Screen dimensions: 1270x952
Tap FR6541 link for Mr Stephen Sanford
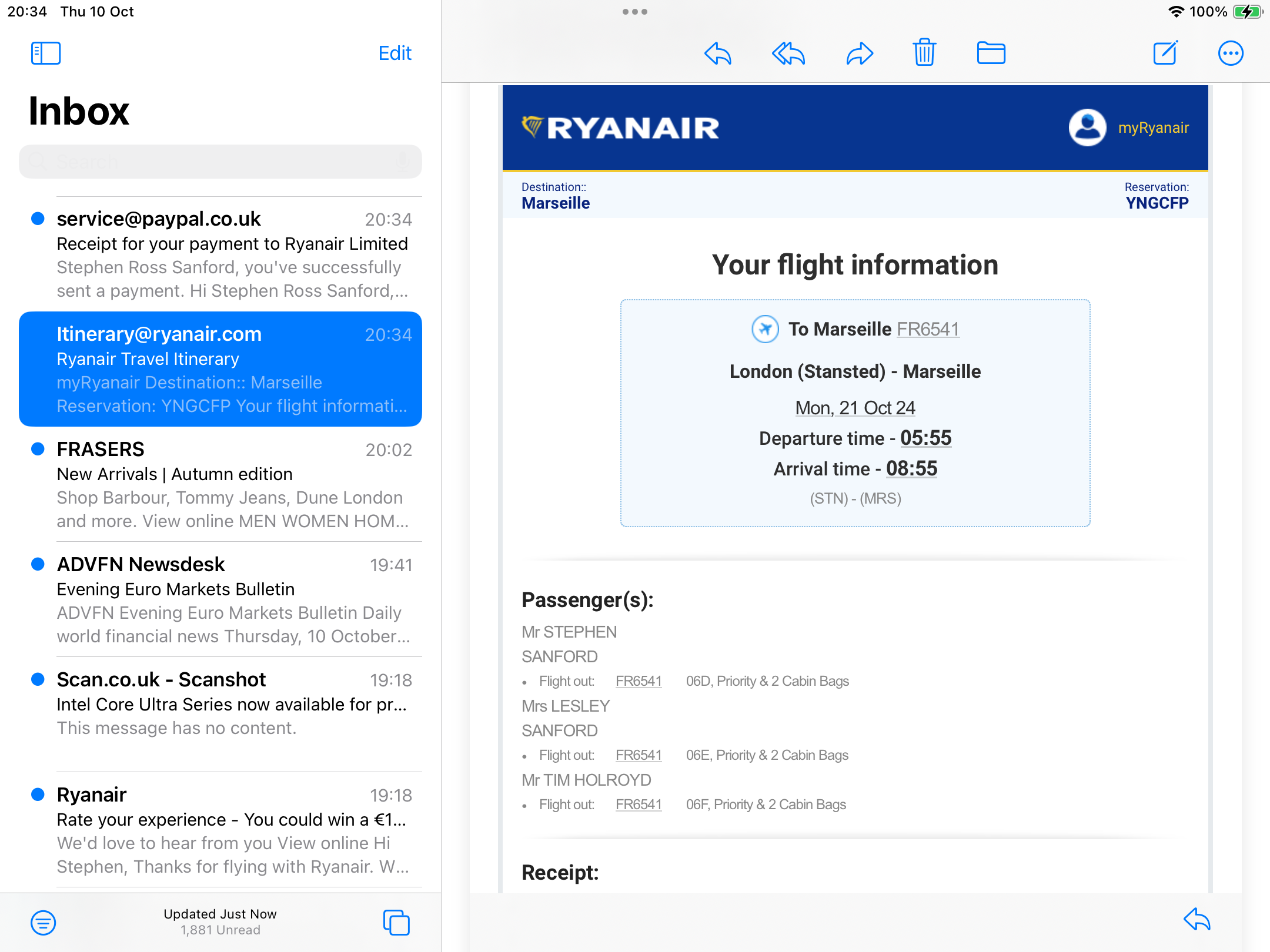639,681
